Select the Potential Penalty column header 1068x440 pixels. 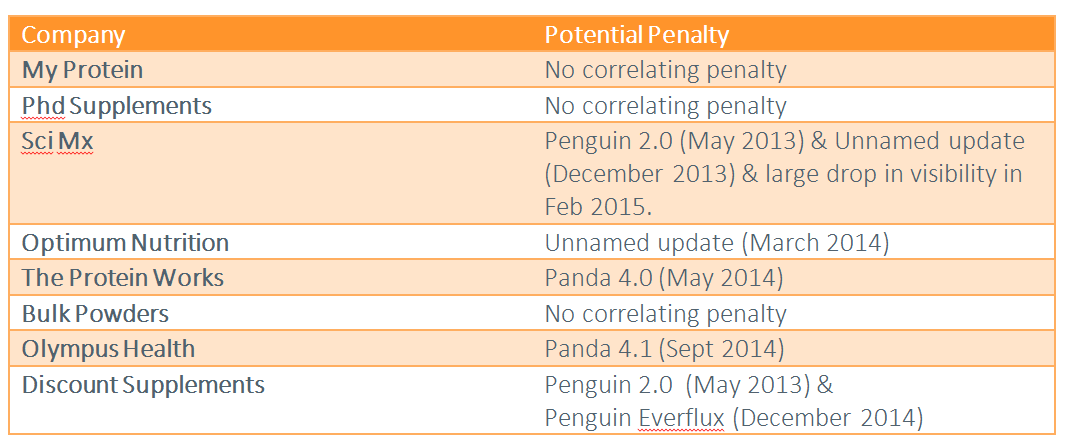(796, 34)
